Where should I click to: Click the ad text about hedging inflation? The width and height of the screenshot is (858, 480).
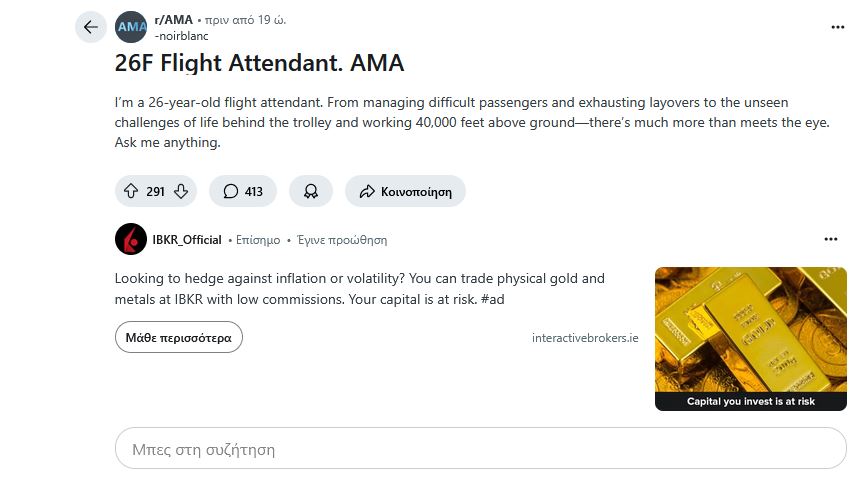[x=360, y=288]
